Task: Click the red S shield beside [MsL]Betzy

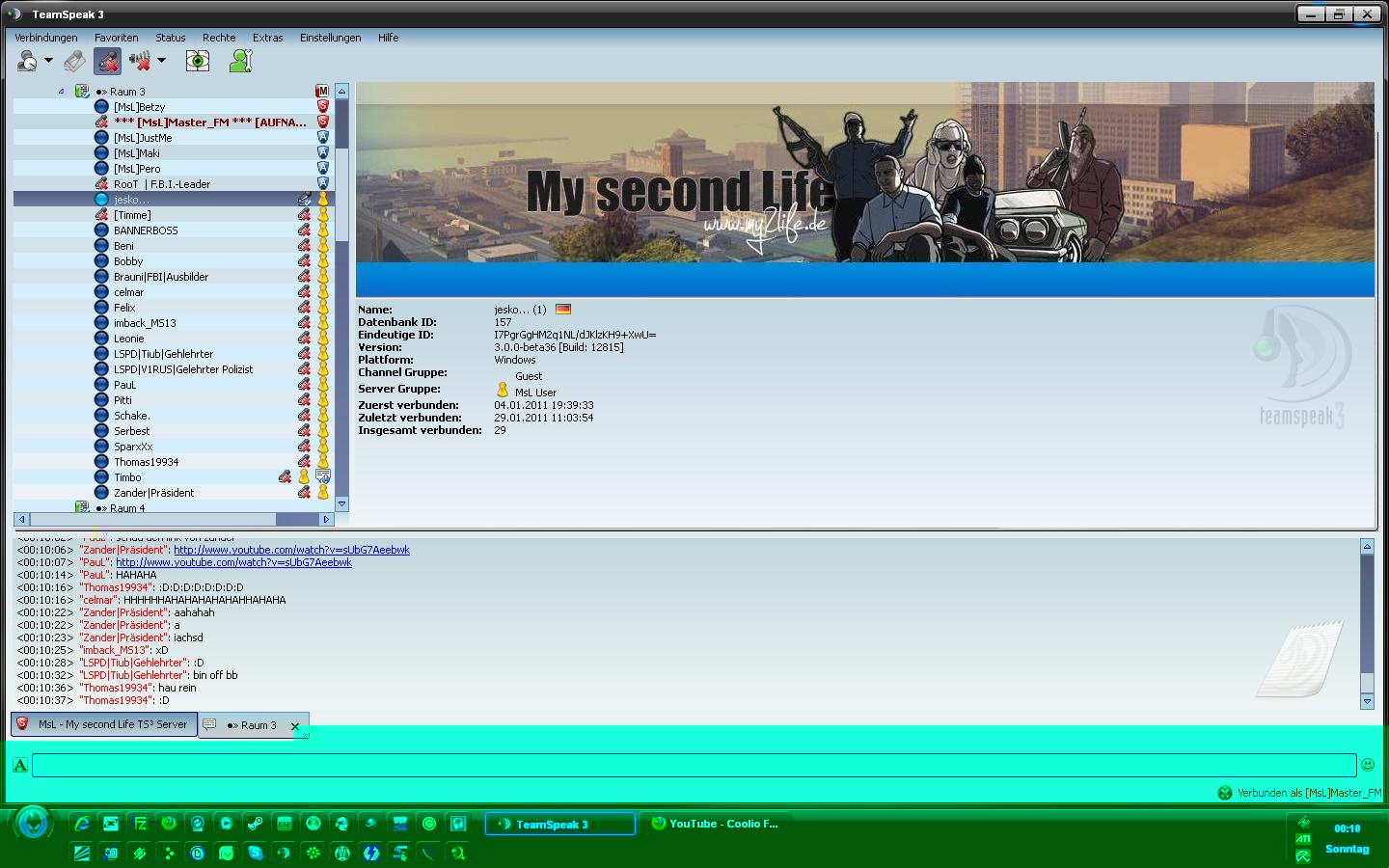Action: point(322,106)
